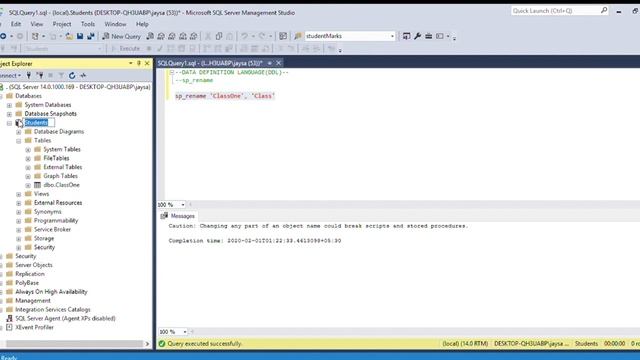Click the Cancel Executing Query stop icon

[x=149, y=49]
